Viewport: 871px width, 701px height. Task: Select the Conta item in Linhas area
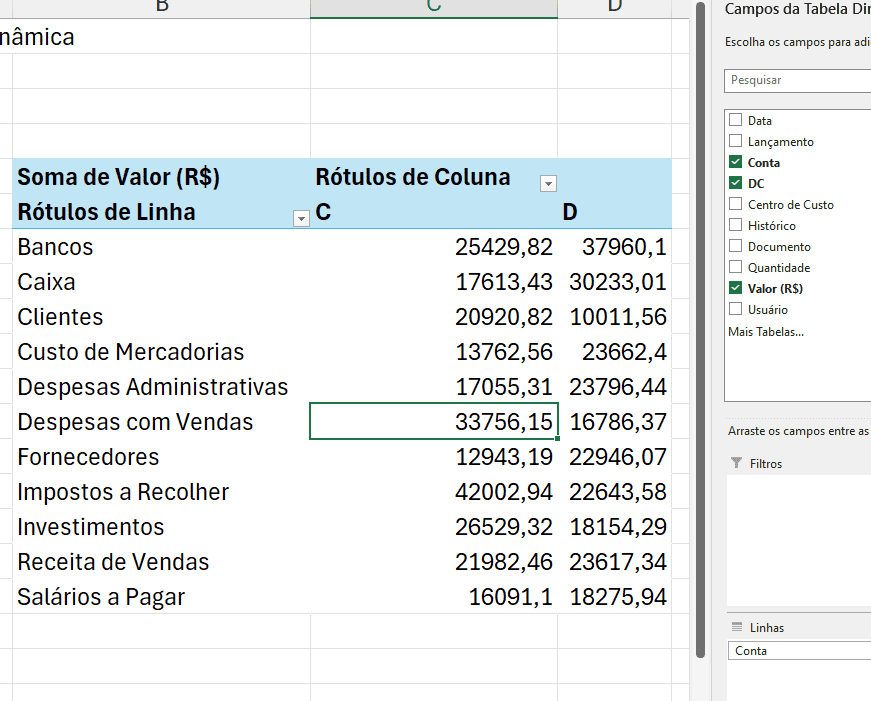tap(798, 651)
